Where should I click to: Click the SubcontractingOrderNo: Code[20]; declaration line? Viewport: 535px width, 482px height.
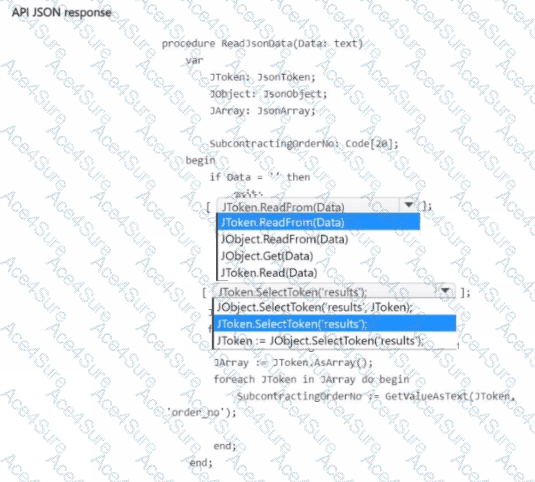pos(304,144)
